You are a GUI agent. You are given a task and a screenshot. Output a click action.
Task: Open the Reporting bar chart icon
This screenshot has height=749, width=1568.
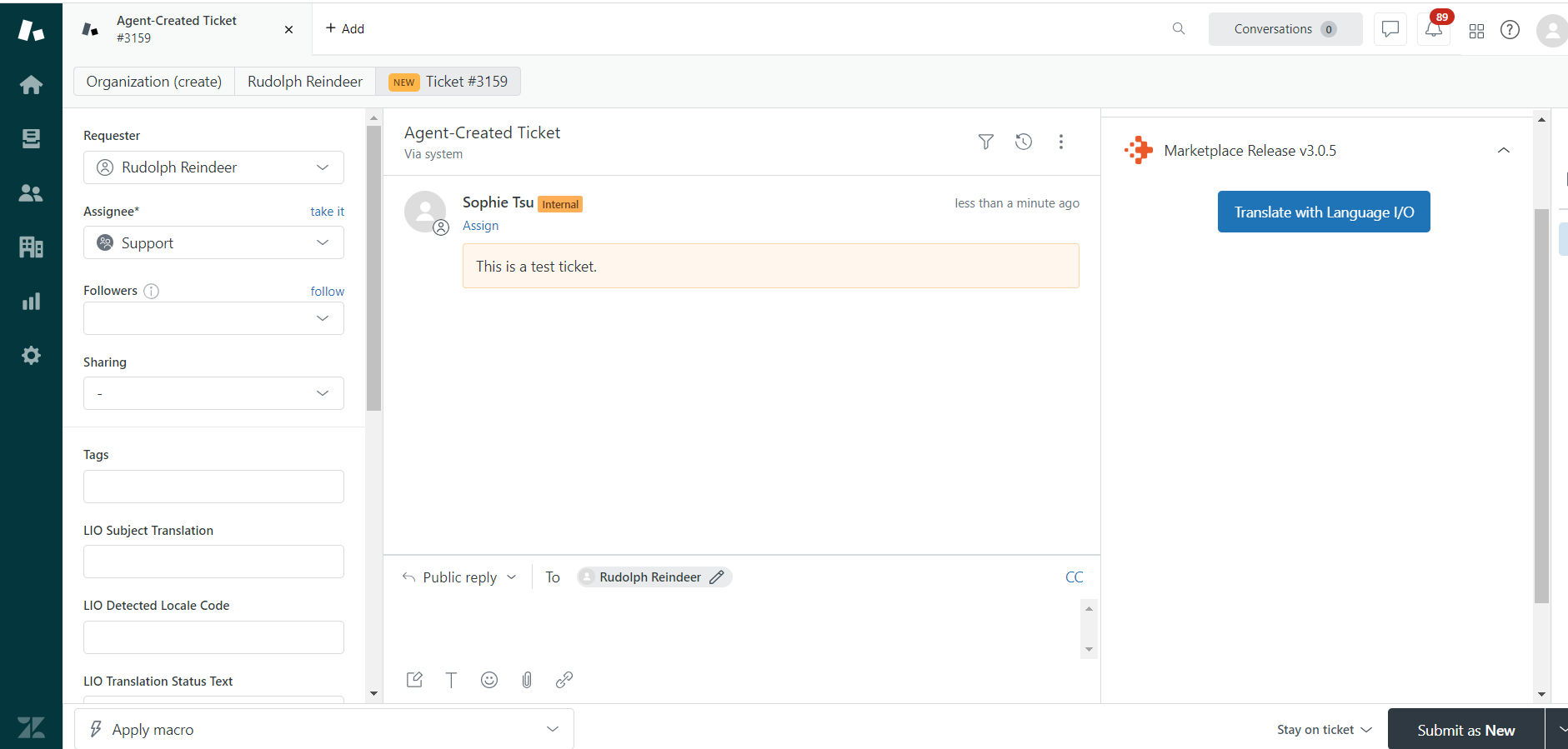31,302
